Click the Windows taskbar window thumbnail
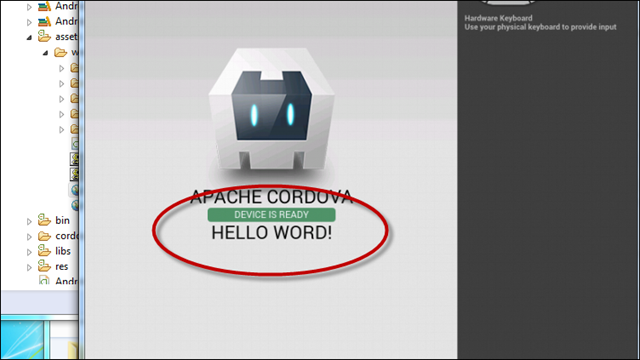Viewport: 640px width, 360px height. 22,340
